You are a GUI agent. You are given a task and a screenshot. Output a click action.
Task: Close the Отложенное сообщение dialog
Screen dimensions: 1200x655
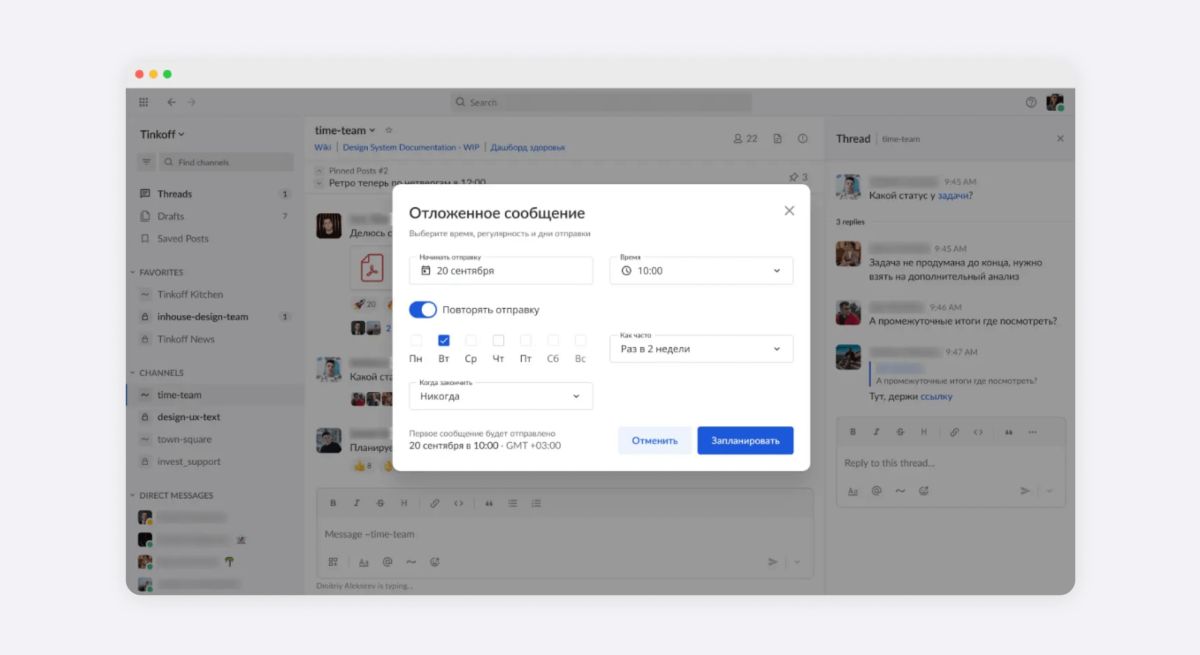pos(789,211)
